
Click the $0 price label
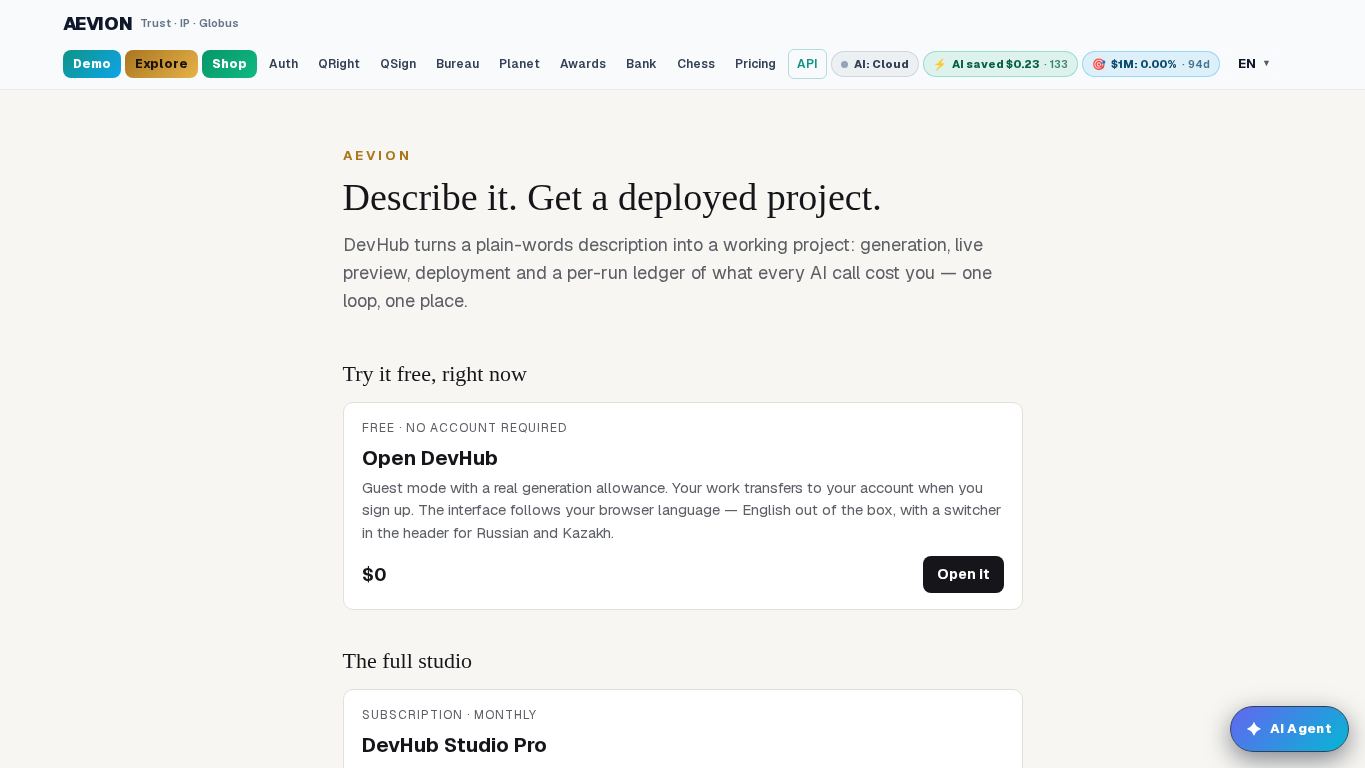pos(374,574)
